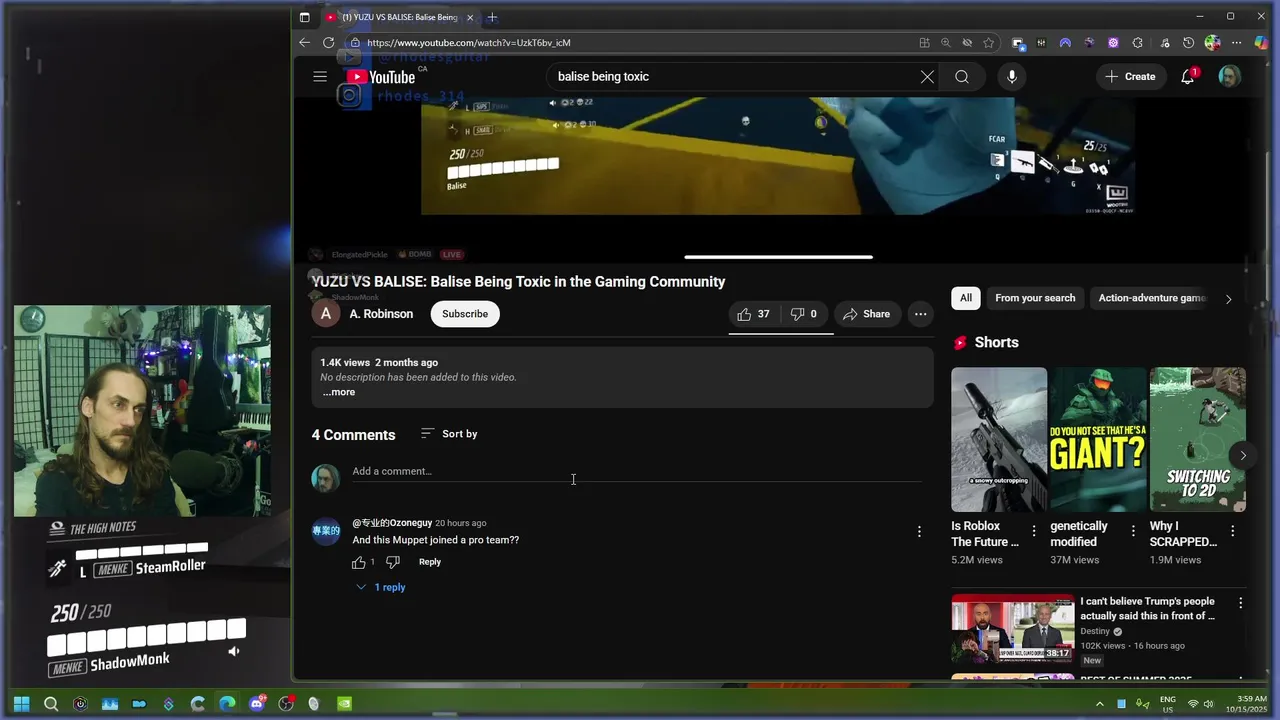Open the browser extensions puzzle icon
The height and width of the screenshot is (720, 1280).
coord(1137,43)
